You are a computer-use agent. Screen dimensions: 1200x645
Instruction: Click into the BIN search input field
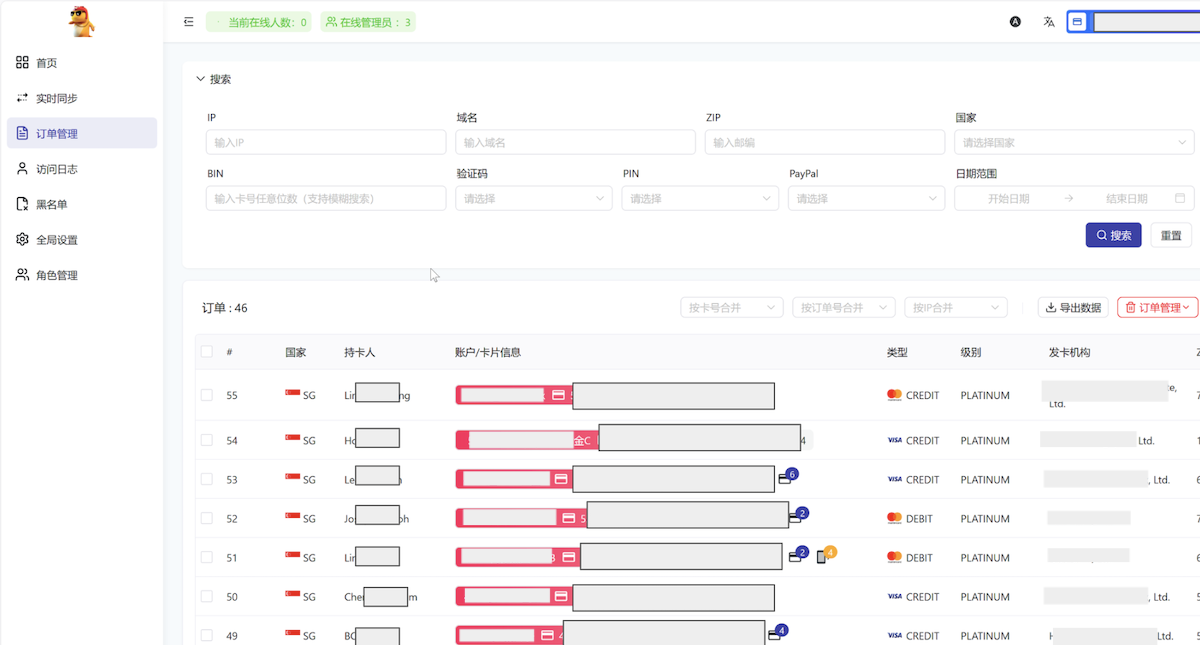click(326, 198)
